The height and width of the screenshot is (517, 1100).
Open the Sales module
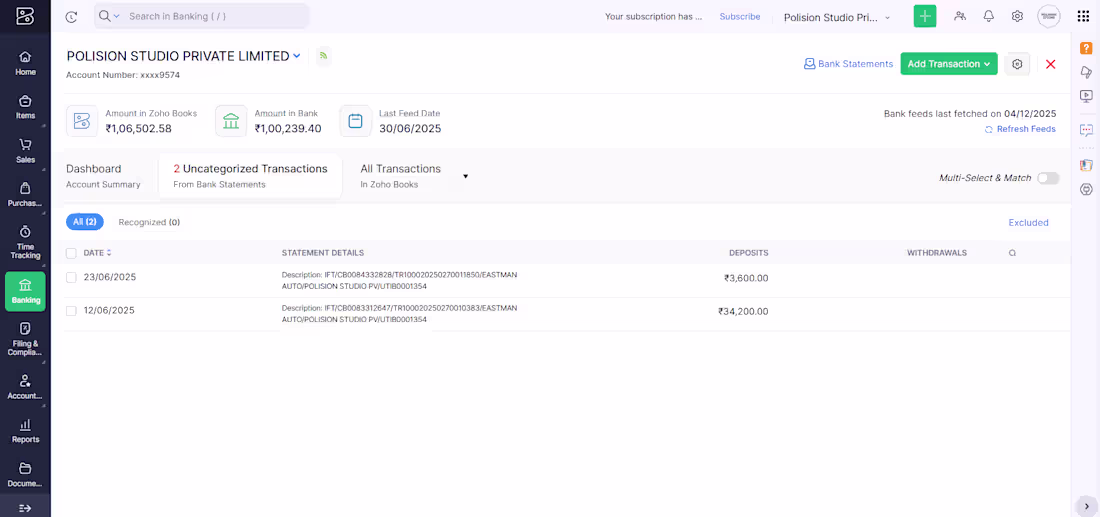click(x=25, y=151)
